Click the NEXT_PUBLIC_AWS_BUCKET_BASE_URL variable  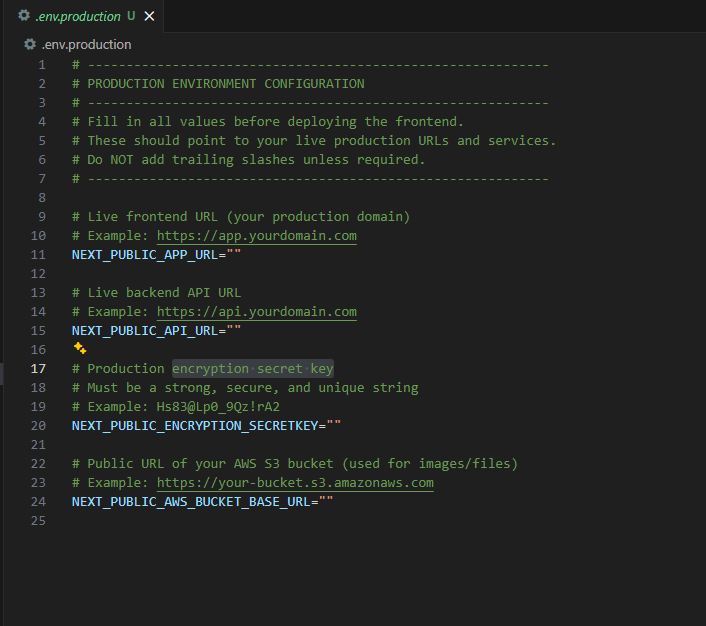click(191, 502)
